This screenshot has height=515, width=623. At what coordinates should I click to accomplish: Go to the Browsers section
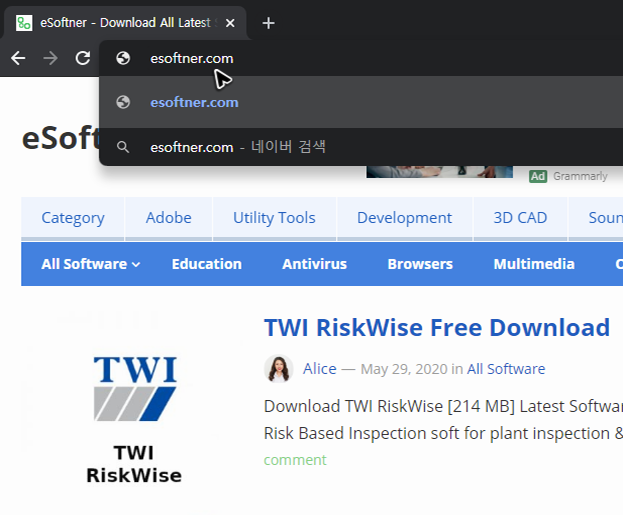pos(420,264)
